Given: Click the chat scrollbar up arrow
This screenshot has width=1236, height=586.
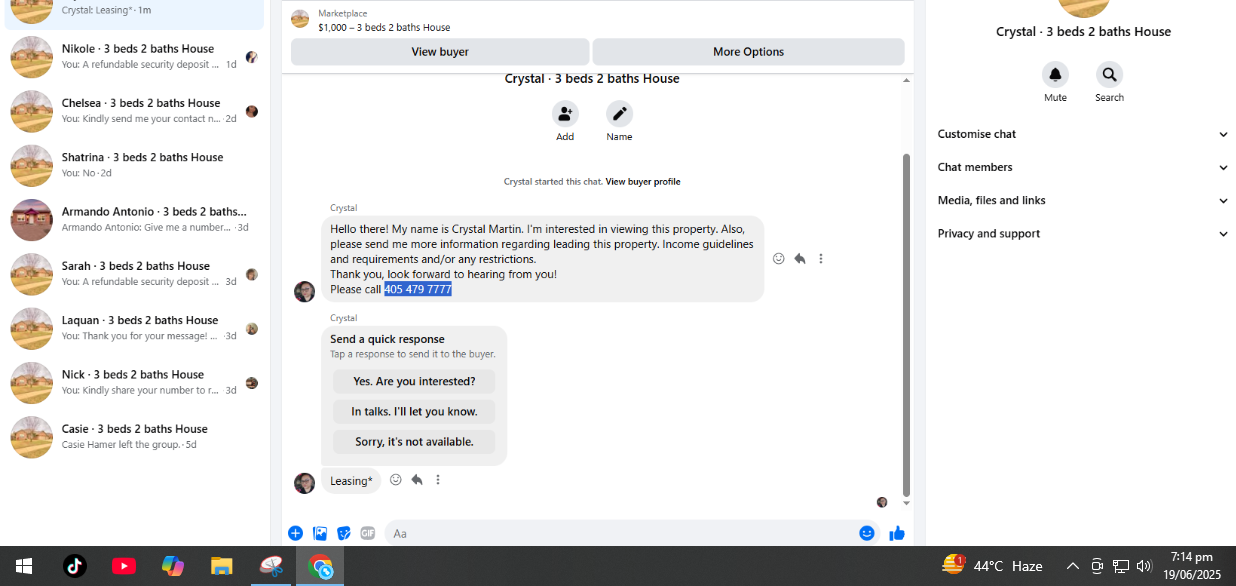Looking at the screenshot, I should [x=907, y=80].
